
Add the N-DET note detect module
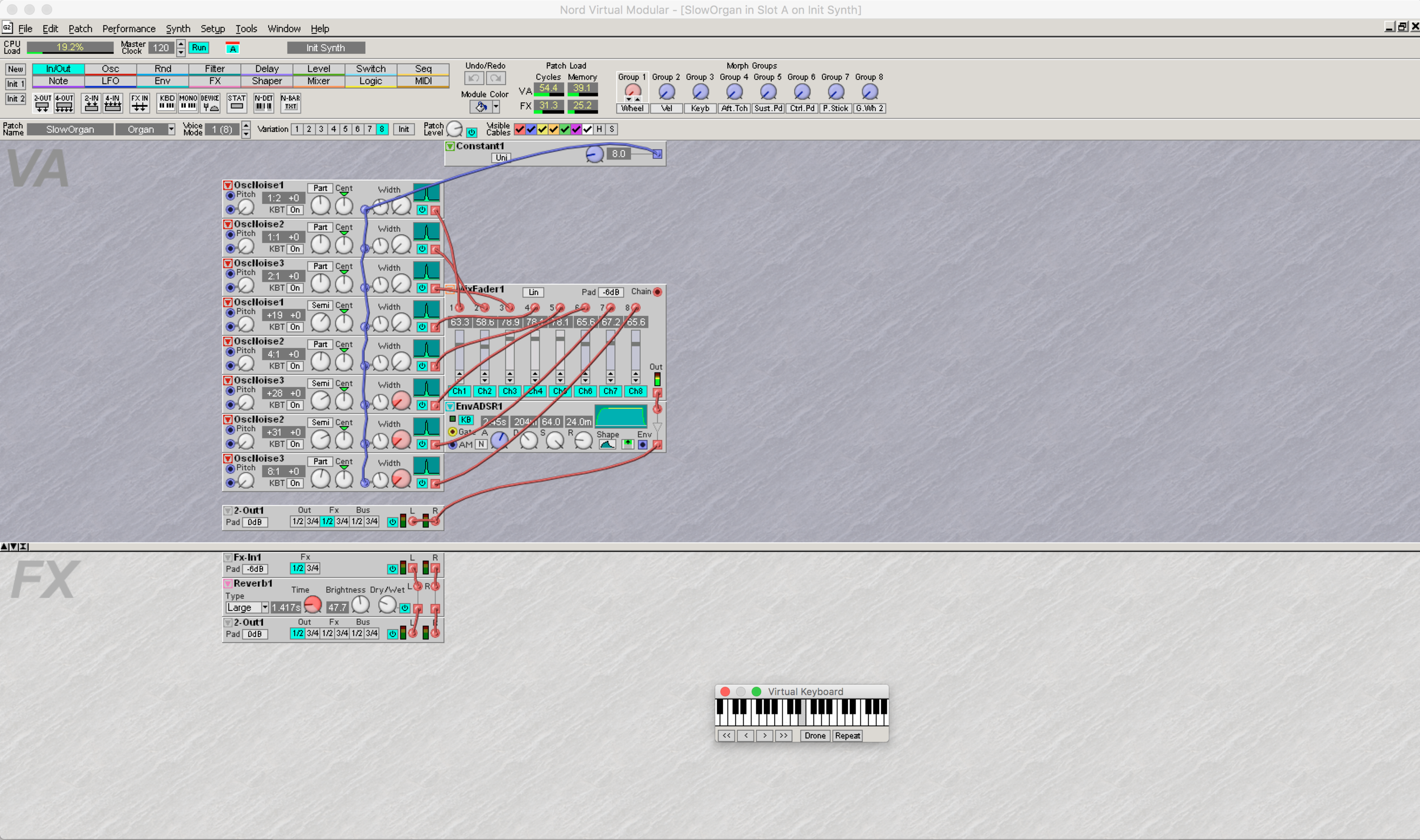[264, 103]
